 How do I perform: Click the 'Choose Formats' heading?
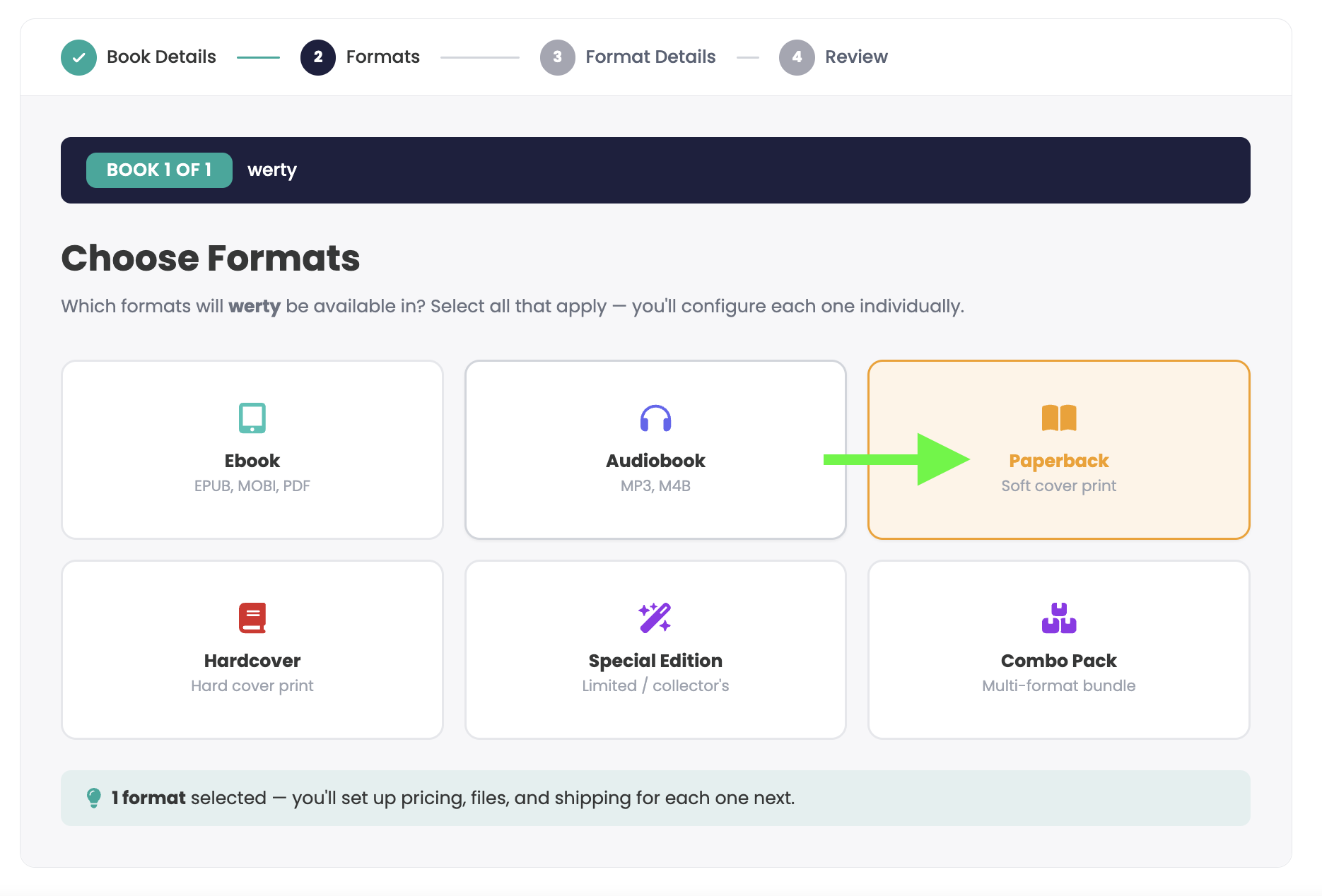[x=211, y=258]
